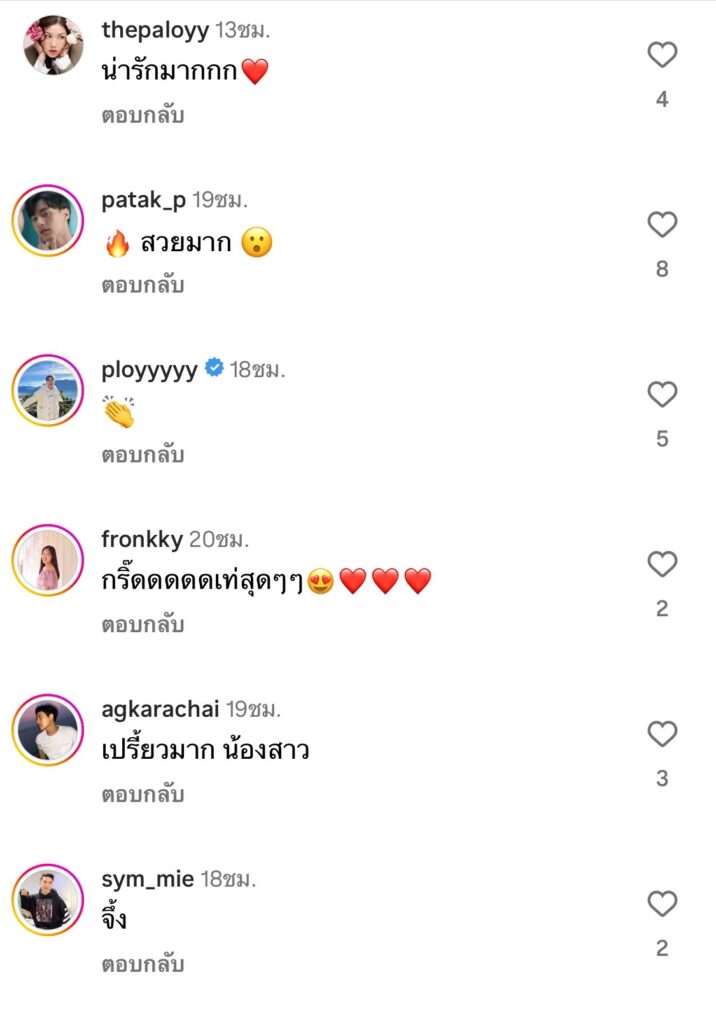Reply to patak_p's comment
Image resolution: width=716 pixels, height=1024 pixels.
[x=143, y=285]
